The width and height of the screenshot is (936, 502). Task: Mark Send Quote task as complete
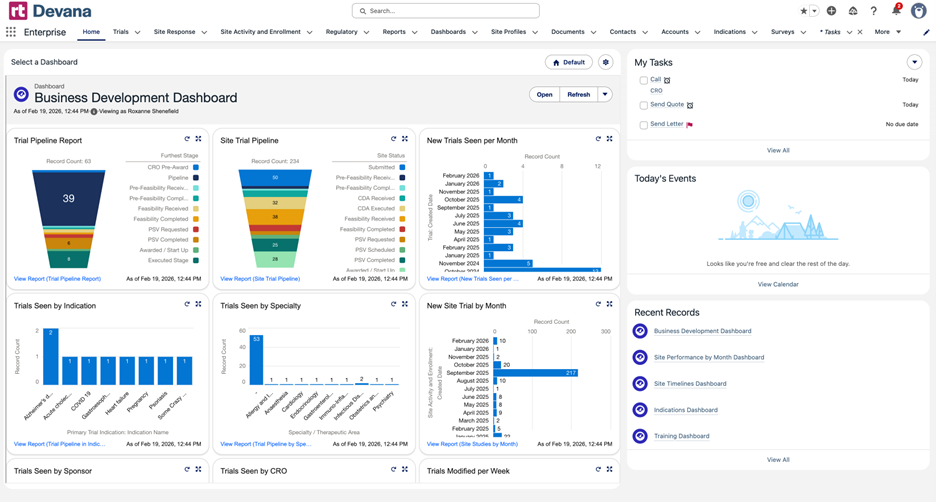click(644, 105)
